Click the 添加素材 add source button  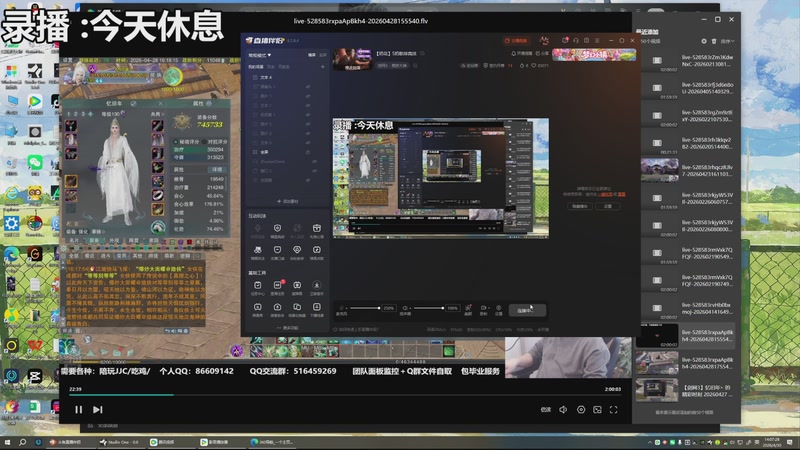[287, 202]
